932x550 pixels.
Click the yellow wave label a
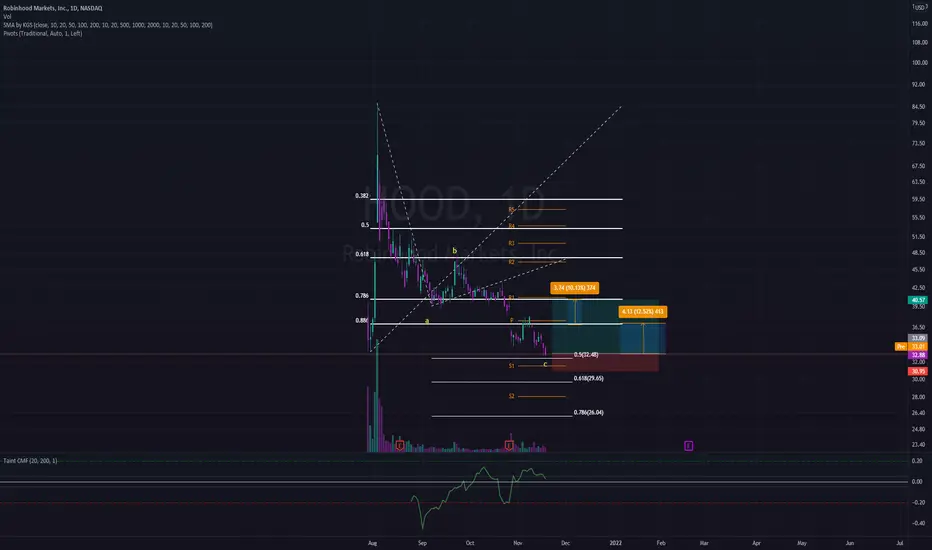427,320
